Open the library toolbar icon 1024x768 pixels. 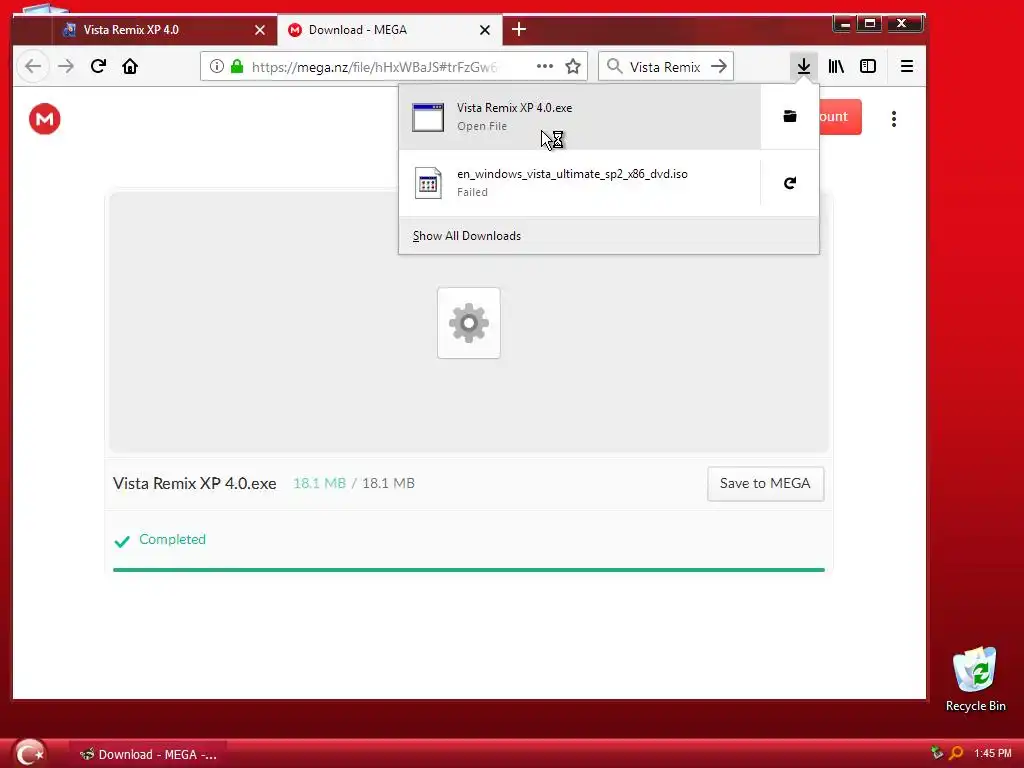click(836, 67)
